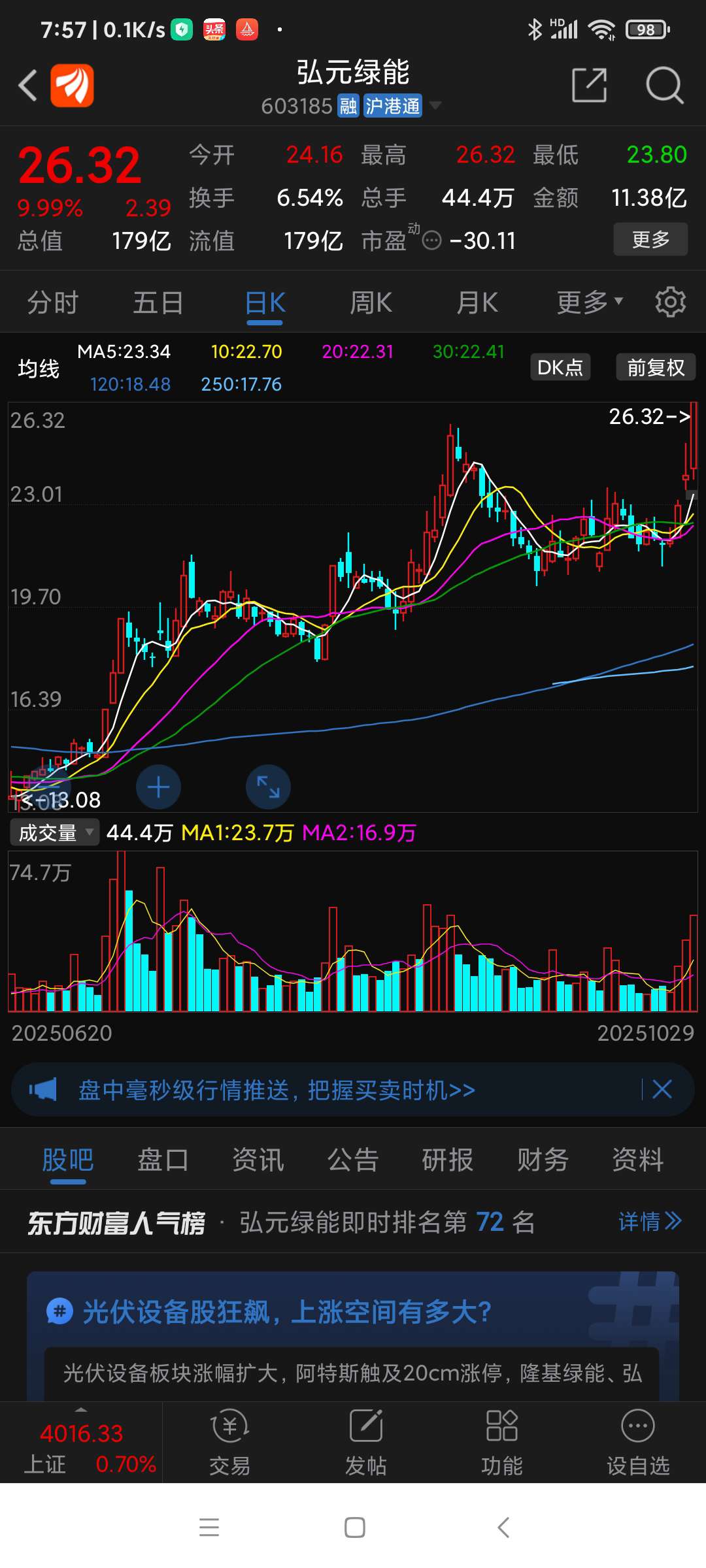Open chart settings gear icon
This screenshot has height=1568, width=706.
tap(671, 302)
